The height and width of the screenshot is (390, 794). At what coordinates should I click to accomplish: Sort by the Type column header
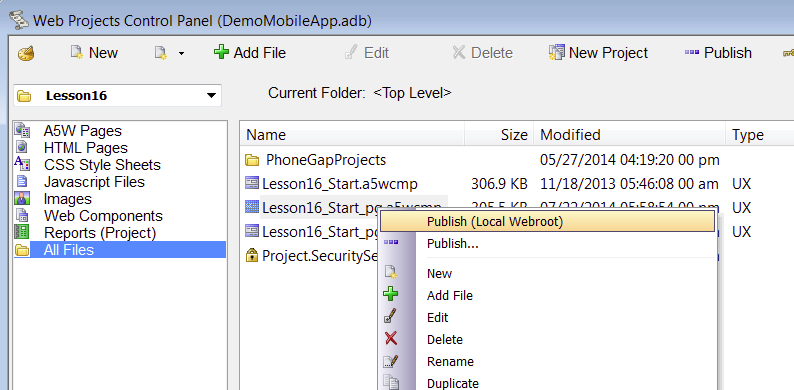(x=760, y=135)
